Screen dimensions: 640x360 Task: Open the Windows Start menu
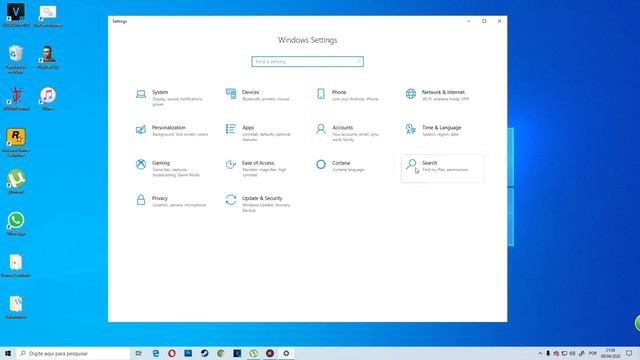click(x=8, y=353)
